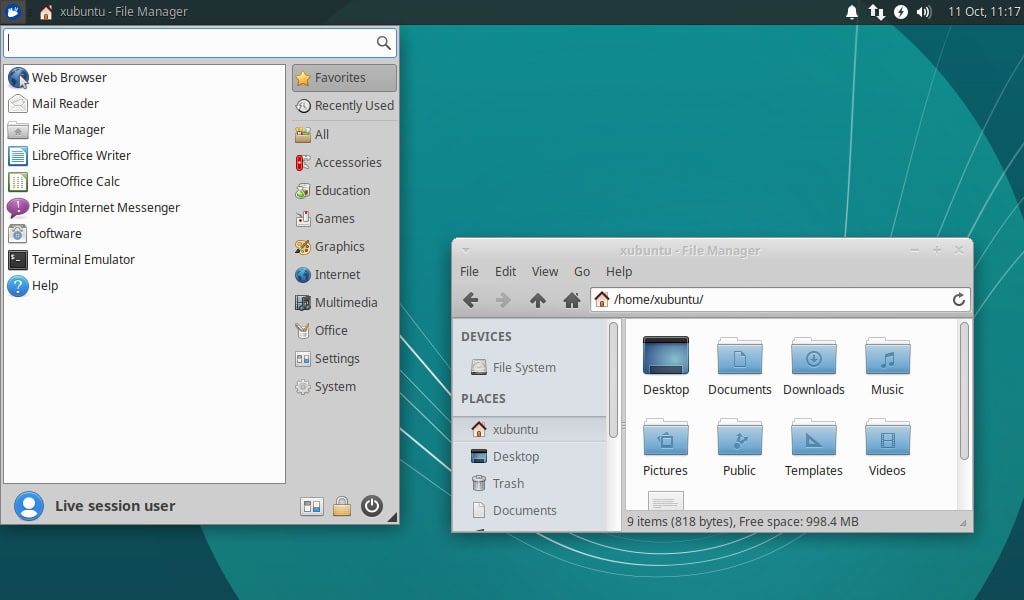
Task: Click the notification bell in the system tray
Action: pyautogui.click(x=852, y=12)
